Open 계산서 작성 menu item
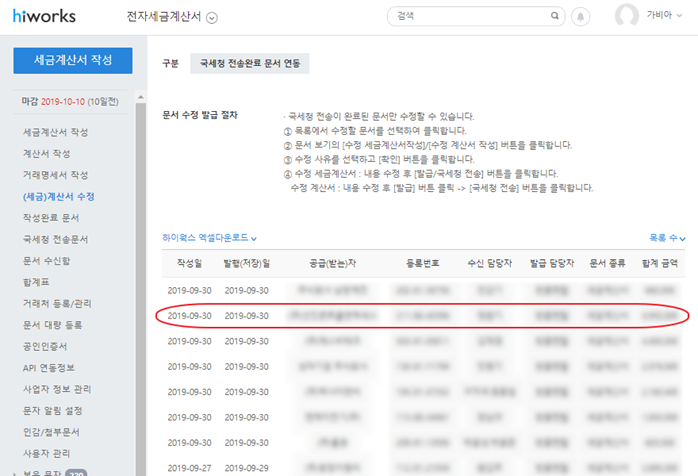Screen dimensions: 698x476 pyautogui.click(x=46, y=154)
